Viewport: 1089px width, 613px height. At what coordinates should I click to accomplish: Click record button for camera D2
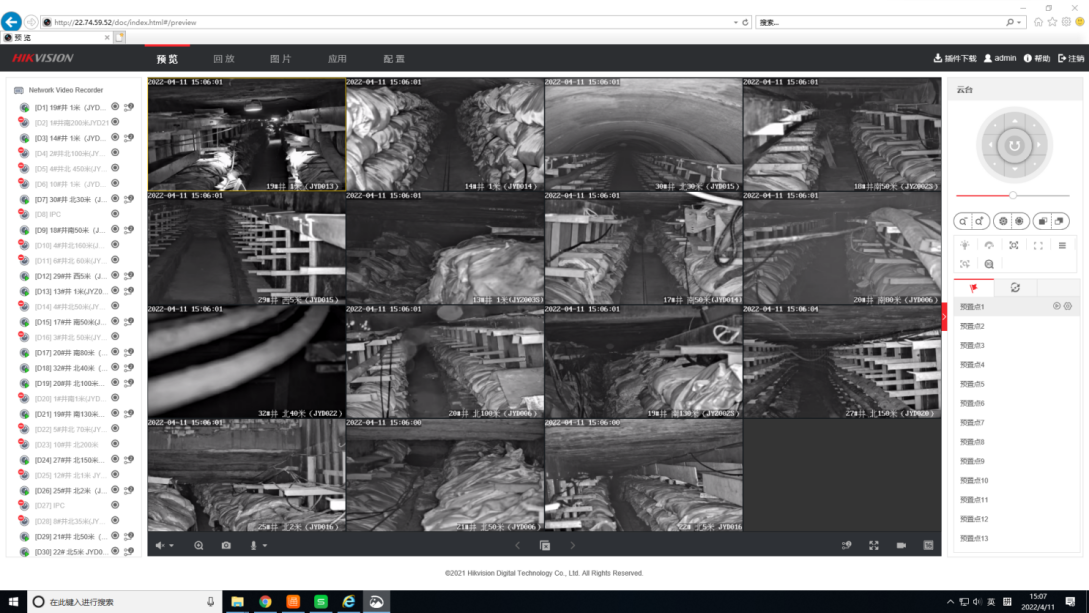point(115,122)
